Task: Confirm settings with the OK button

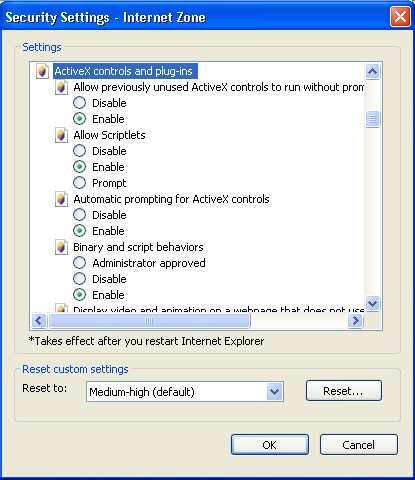Action: coord(270,445)
